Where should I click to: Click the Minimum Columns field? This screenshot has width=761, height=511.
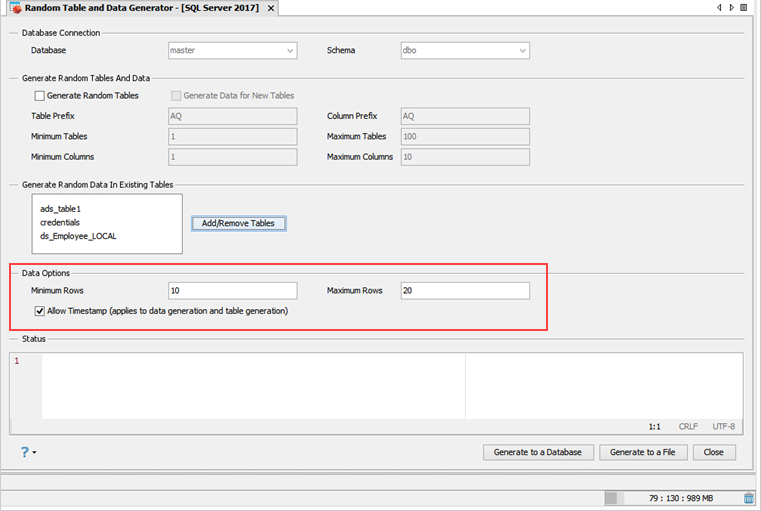(232, 157)
